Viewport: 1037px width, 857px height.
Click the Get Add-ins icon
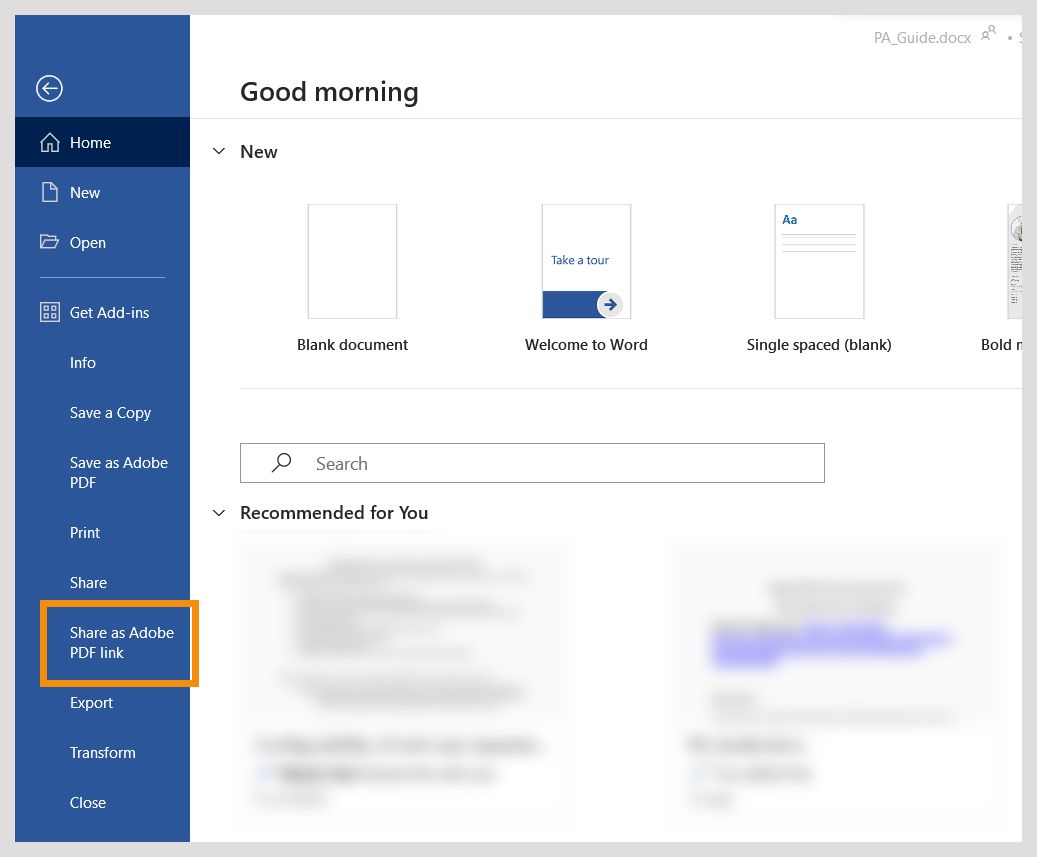(x=49, y=312)
